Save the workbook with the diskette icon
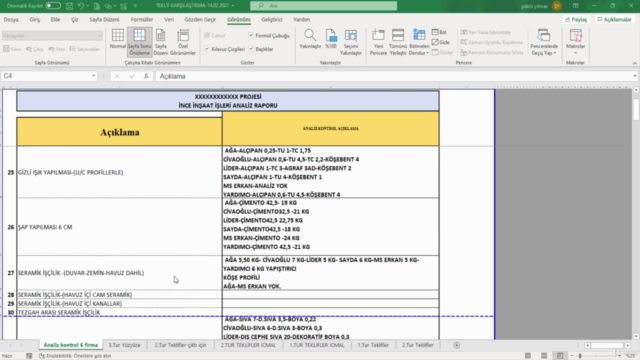 69,6
